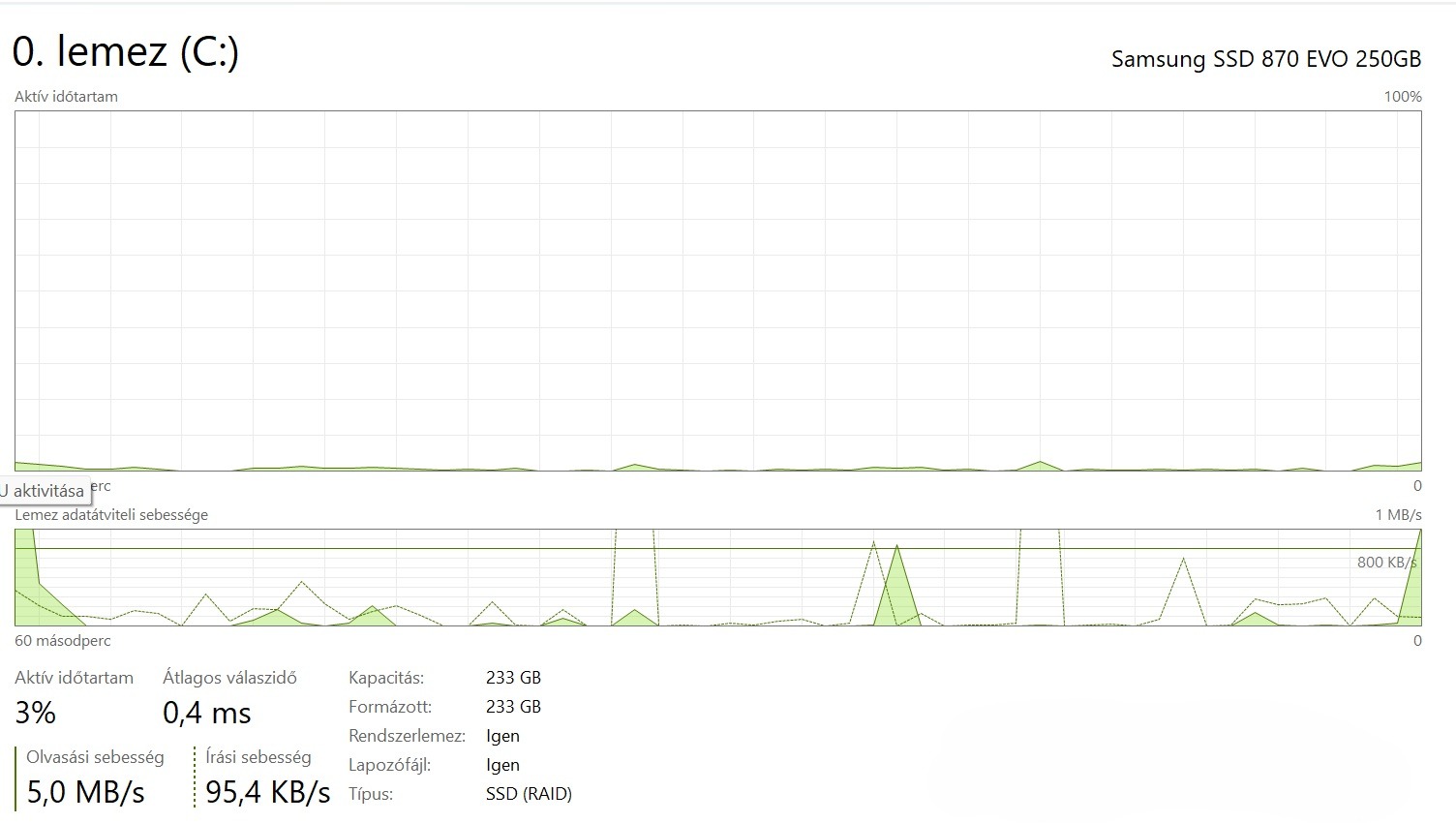Click the 'Lemez adatátviteli sebessége' transfer rate graph
The image size is (1456, 823).
click(717, 577)
